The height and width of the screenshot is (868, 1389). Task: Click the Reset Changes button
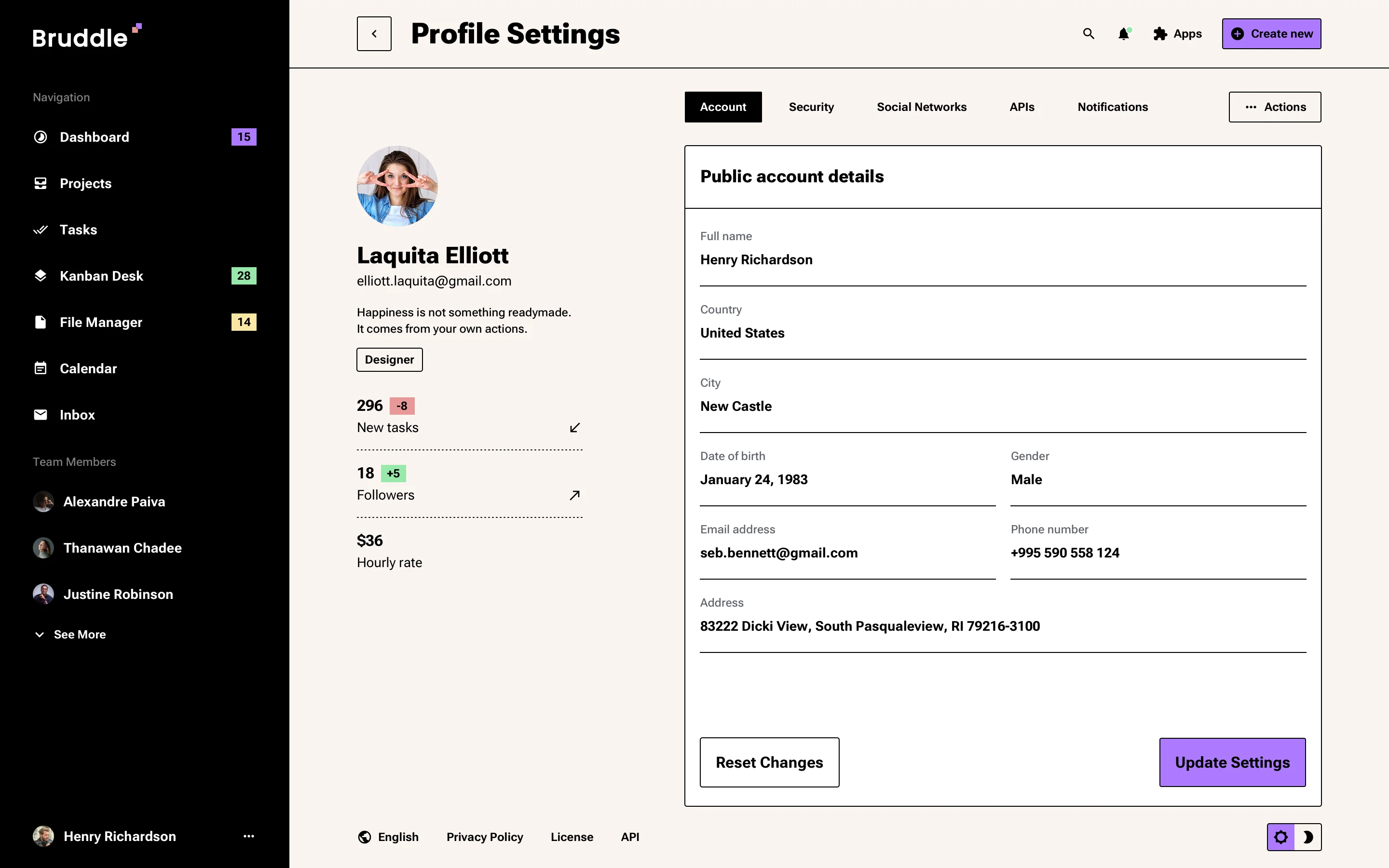click(769, 762)
